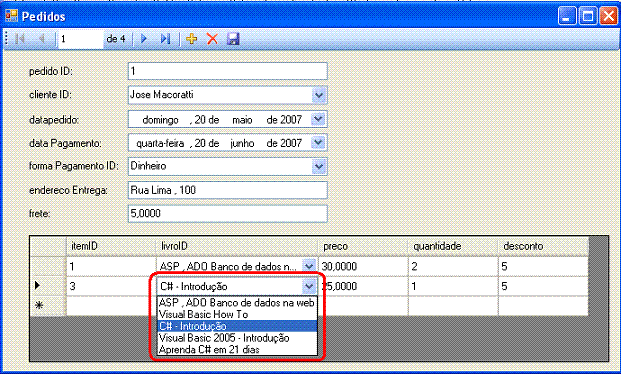Click the 'junho' month in data Pagamento

(242, 143)
